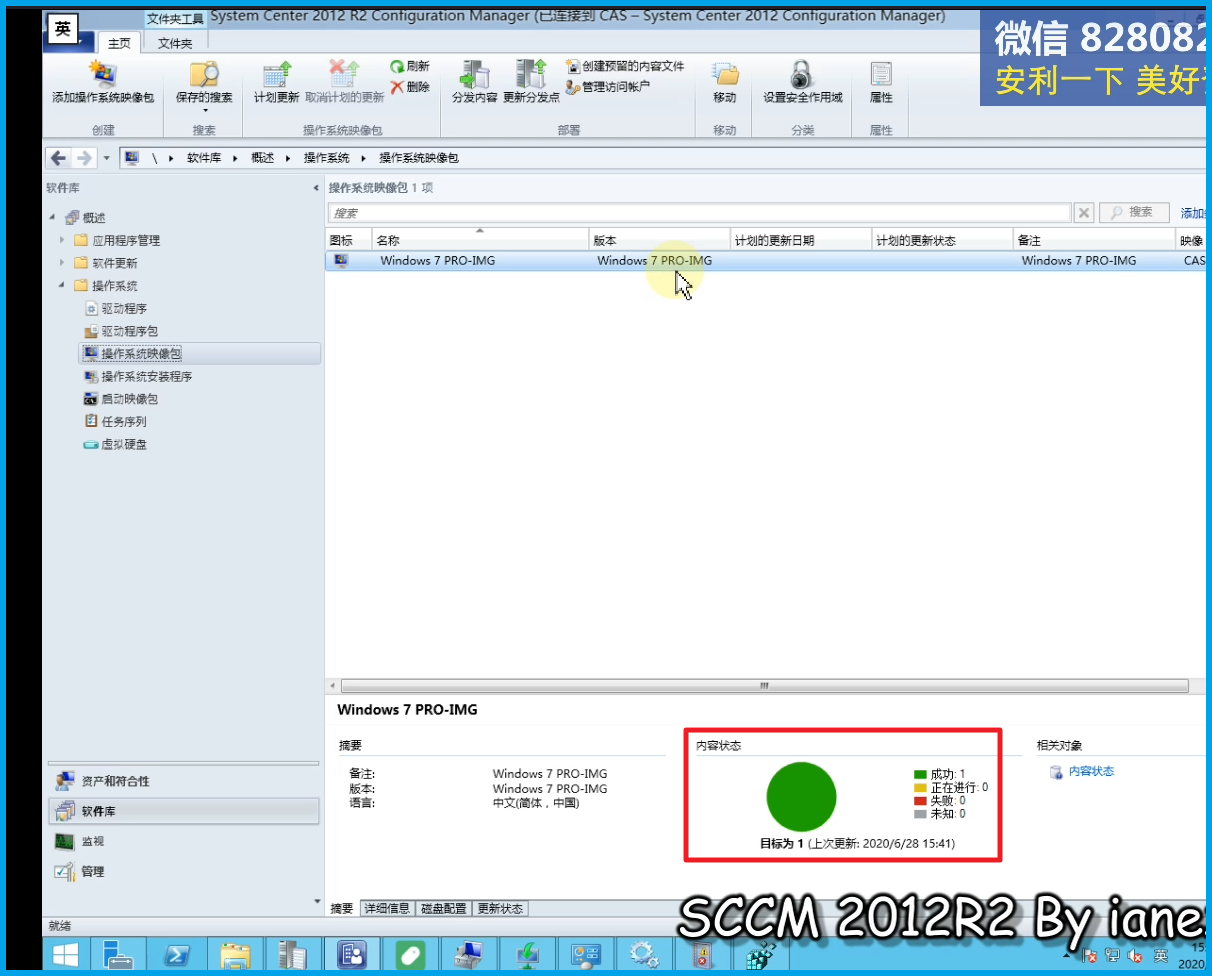
Task: Switch to the 更新状态 bottom tab
Action: pos(500,909)
